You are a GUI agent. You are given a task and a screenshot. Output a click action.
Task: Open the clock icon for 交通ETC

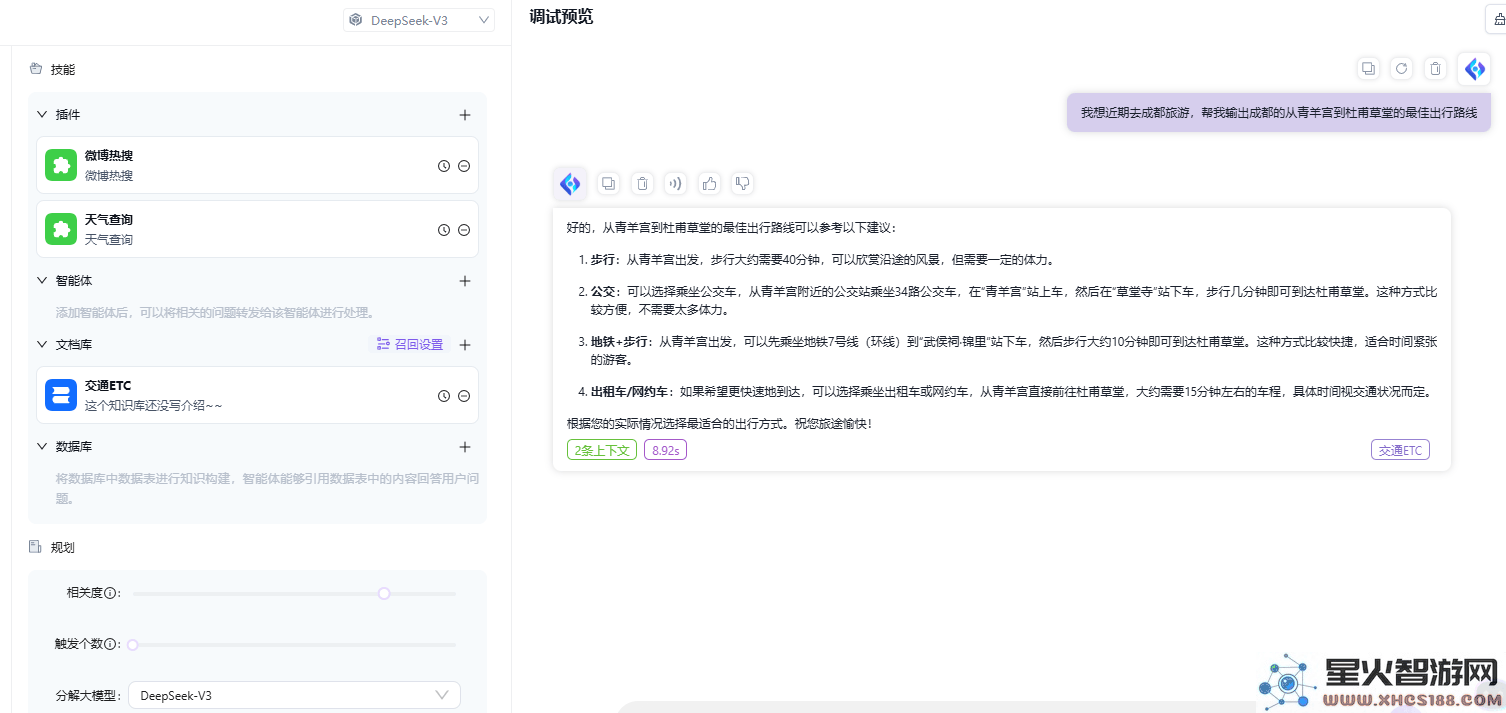coord(444,396)
